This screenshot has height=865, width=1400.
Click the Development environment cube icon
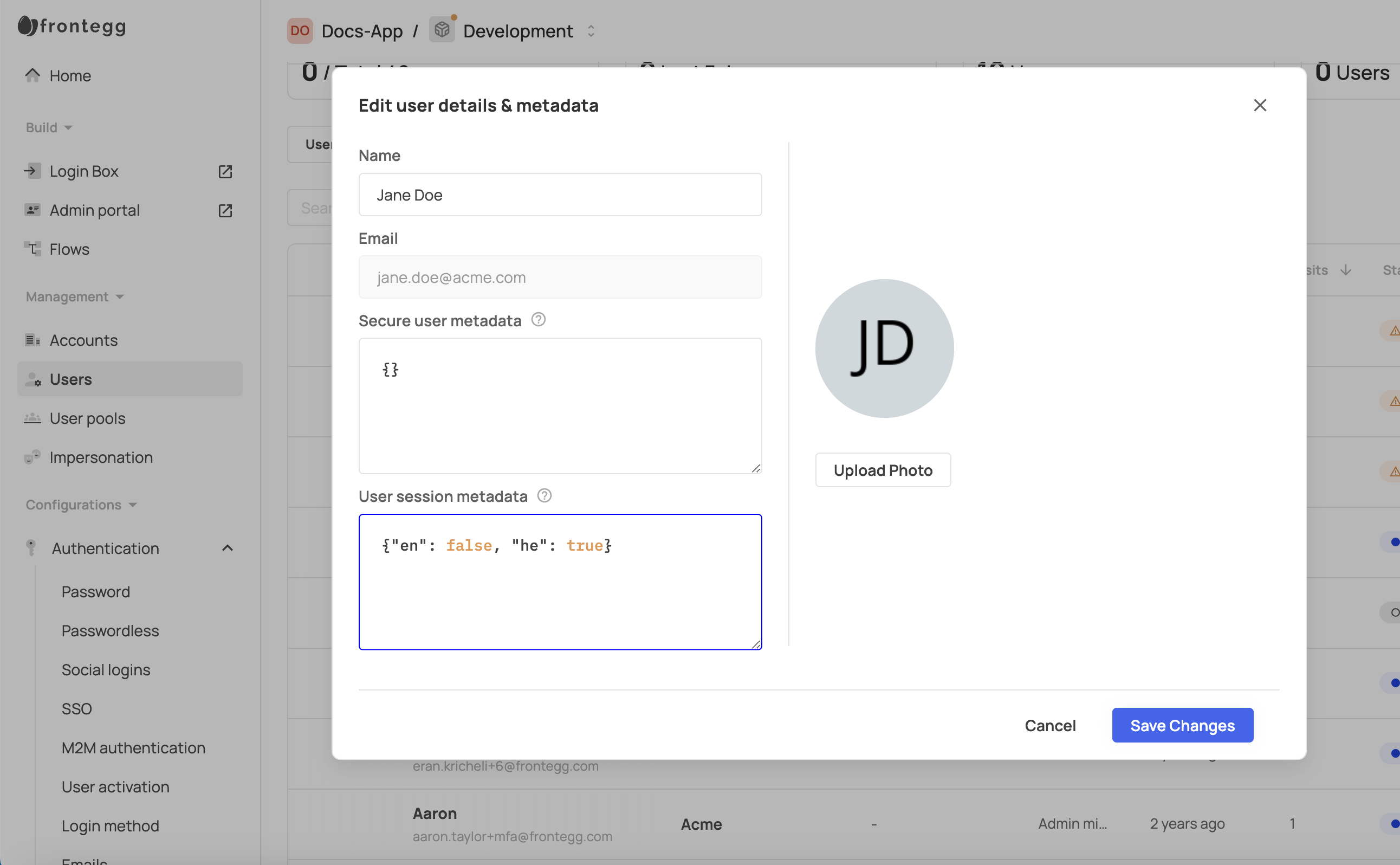[x=442, y=30]
